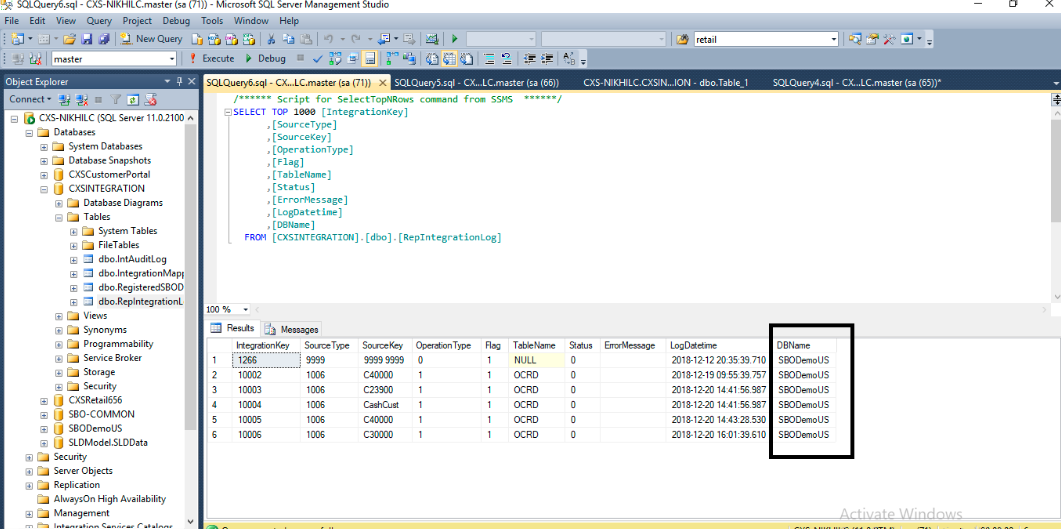
Task: Switch to SQLQuery4.sql tab
Action: [x=857, y=83]
